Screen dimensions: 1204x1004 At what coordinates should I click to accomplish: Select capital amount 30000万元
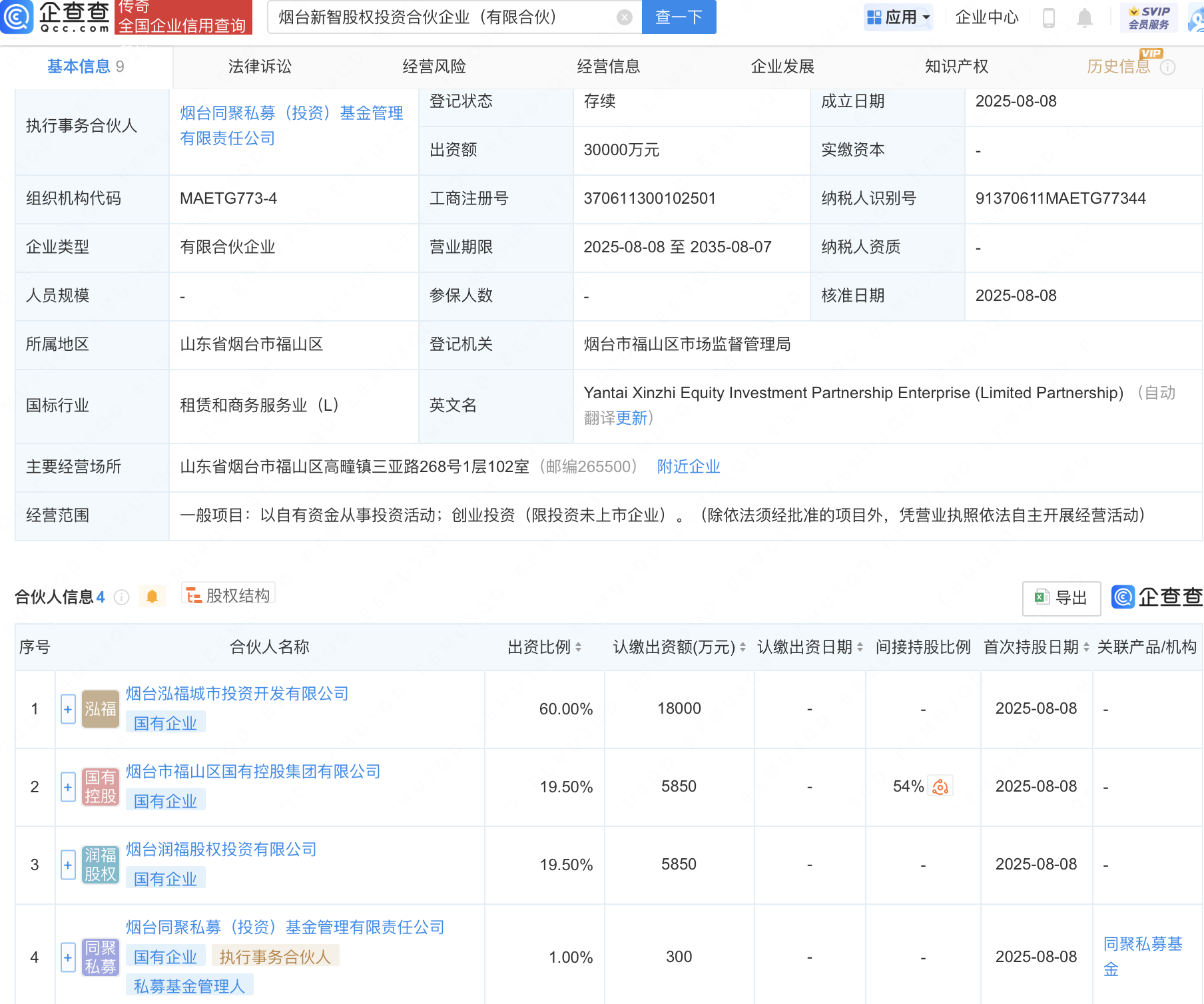(621, 150)
